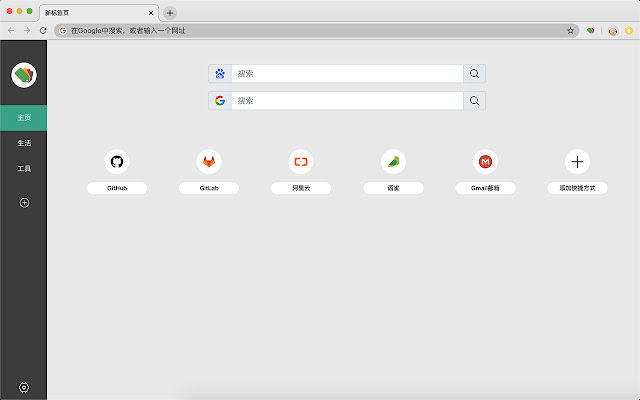Add a new sidebar category
Screen dimensions: 640x400
click(x=24, y=203)
